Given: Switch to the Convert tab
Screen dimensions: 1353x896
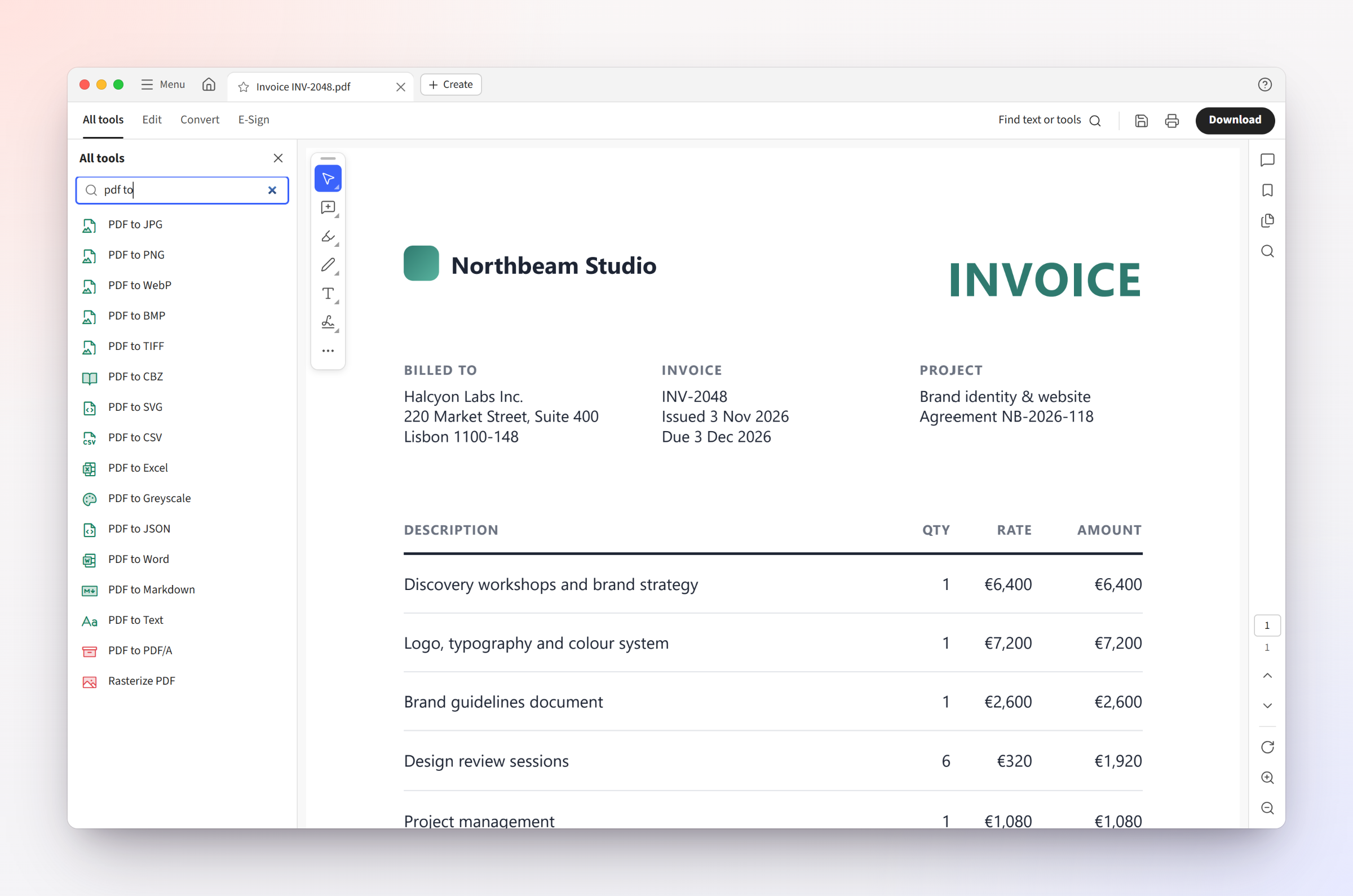Looking at the screenshot, I should pyautogui.click(x=200, y=120).
